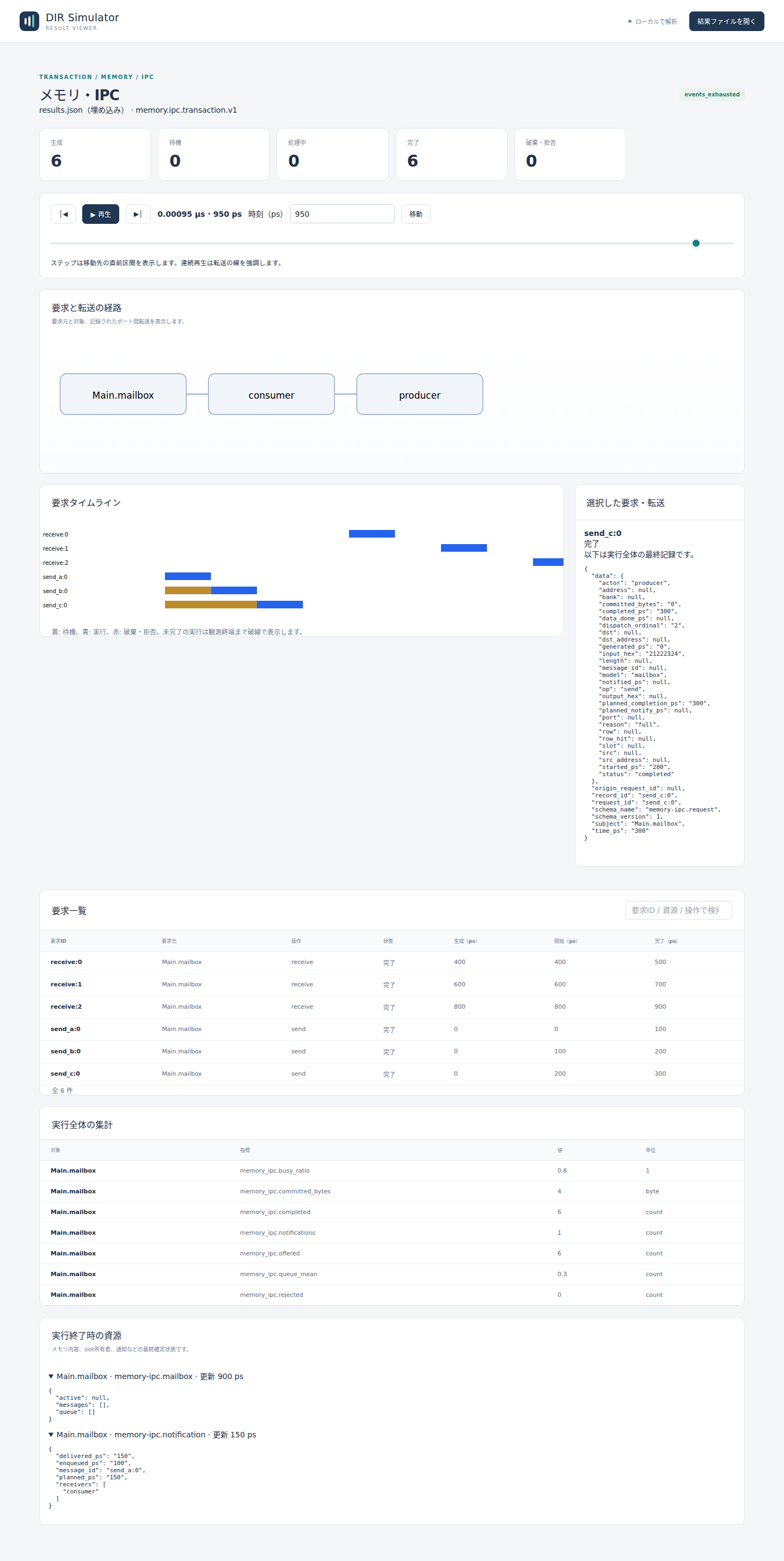Collapse the Main.mailbox memory-ipc.notification section
The width and height of the screenshot is (784, 1561).
tap(152, 1434)
